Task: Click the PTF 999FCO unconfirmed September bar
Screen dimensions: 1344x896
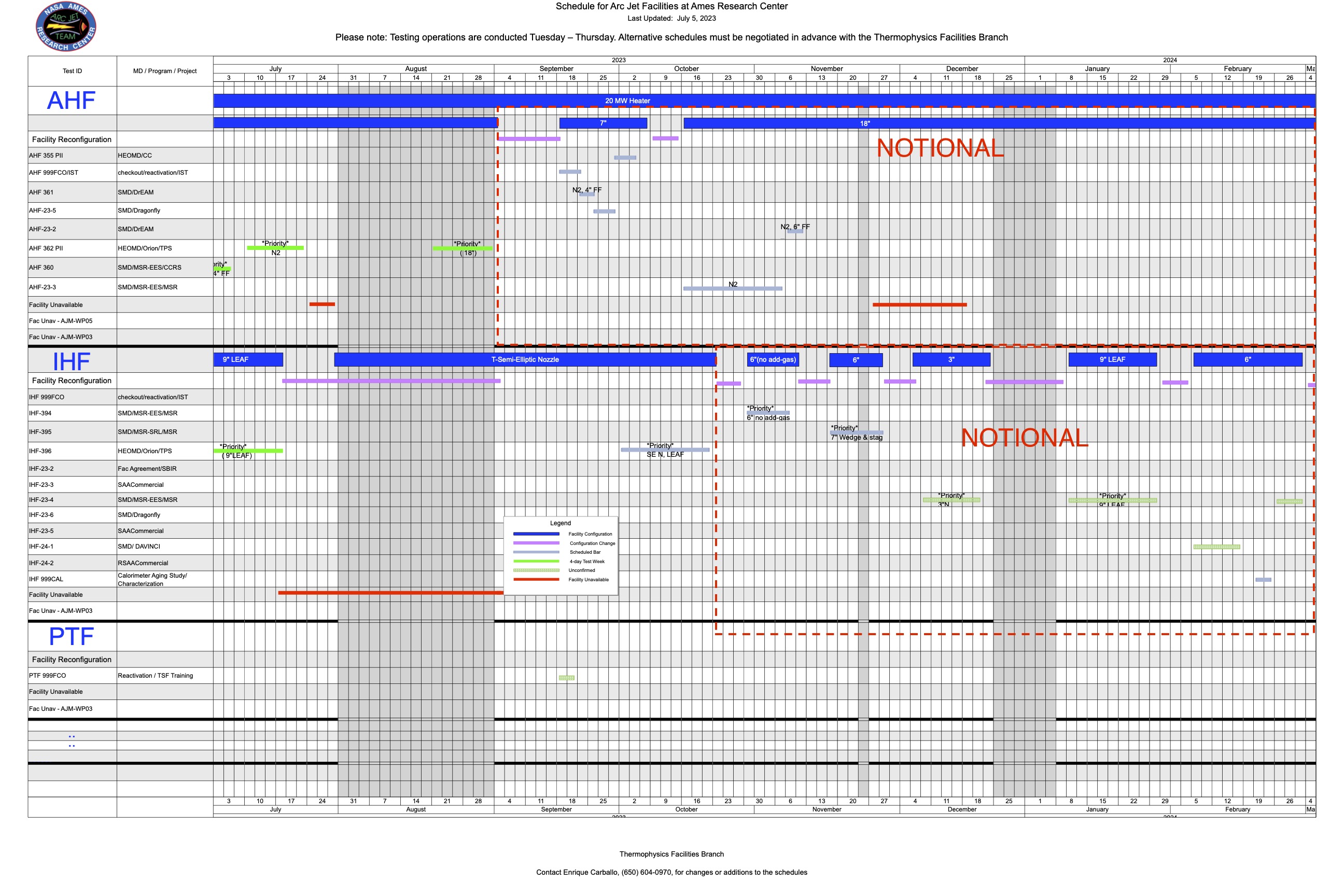Action: pos(566,678)
